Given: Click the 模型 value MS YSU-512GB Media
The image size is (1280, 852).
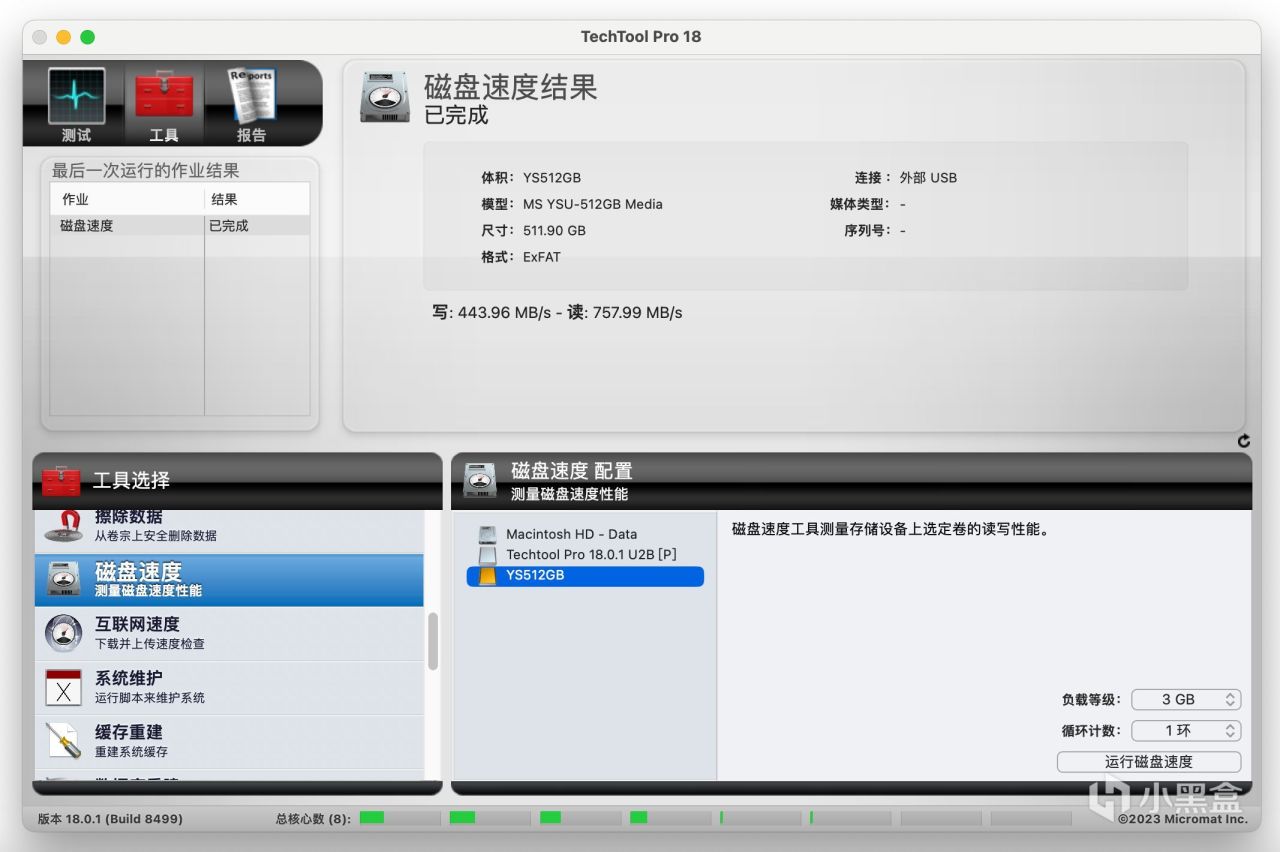Looking at the screenshot, I should click(593, 204).
